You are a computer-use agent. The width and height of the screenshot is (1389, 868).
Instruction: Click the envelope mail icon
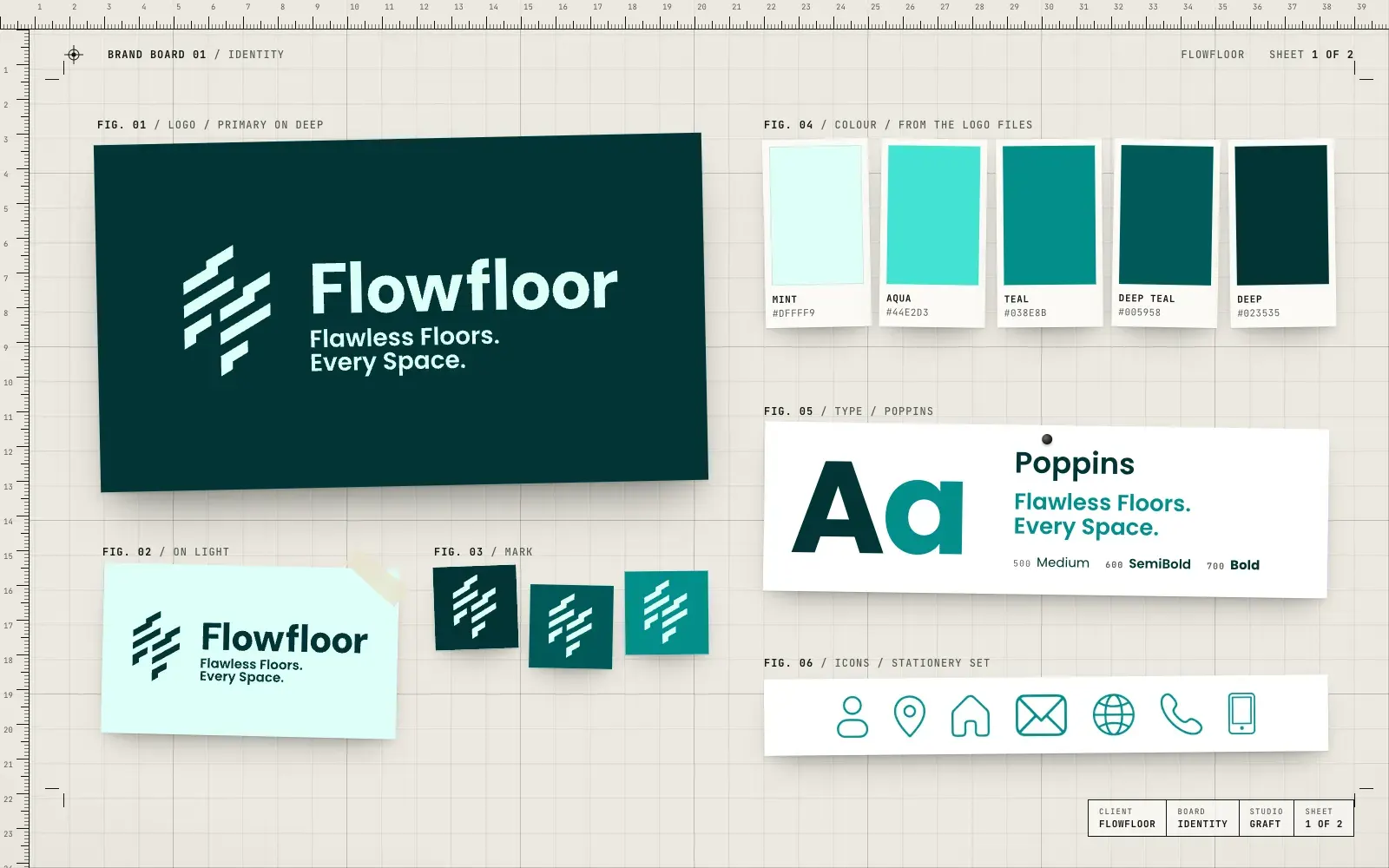point(1041,716)
